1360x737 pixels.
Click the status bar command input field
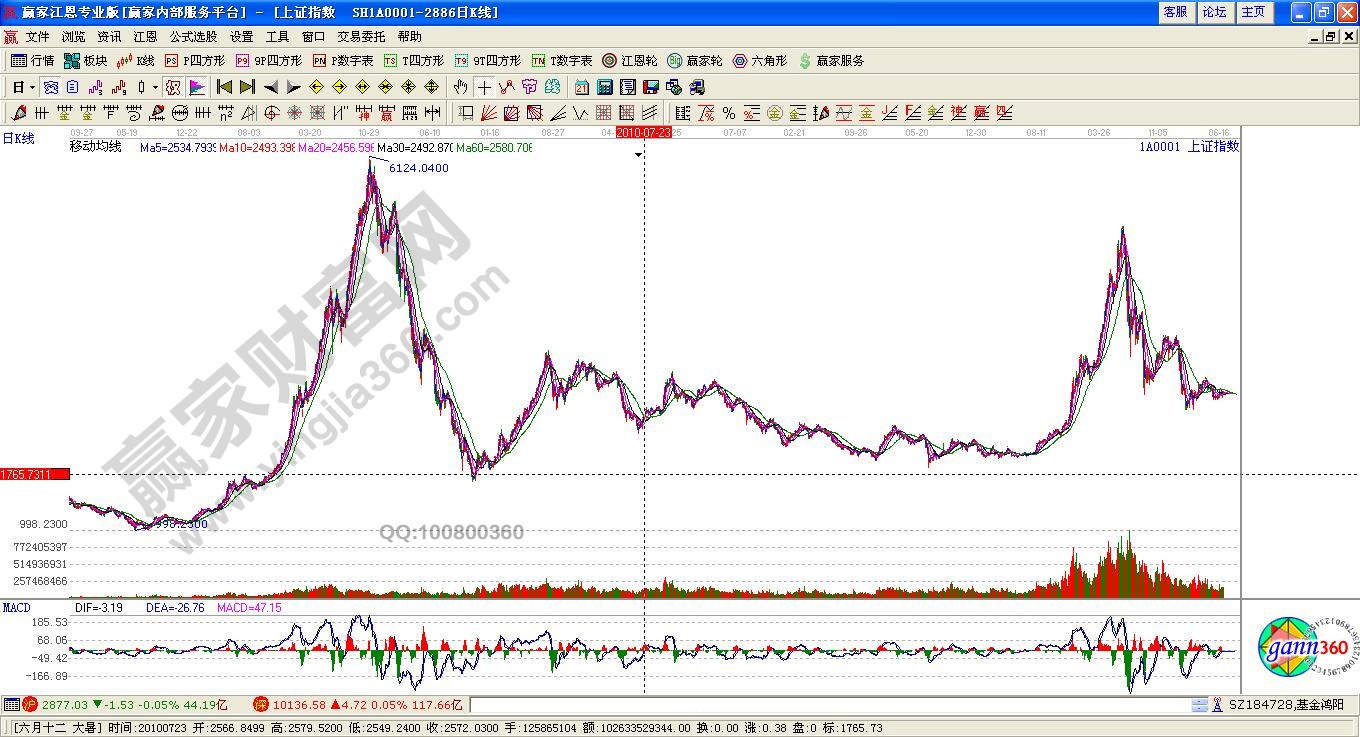828,705
